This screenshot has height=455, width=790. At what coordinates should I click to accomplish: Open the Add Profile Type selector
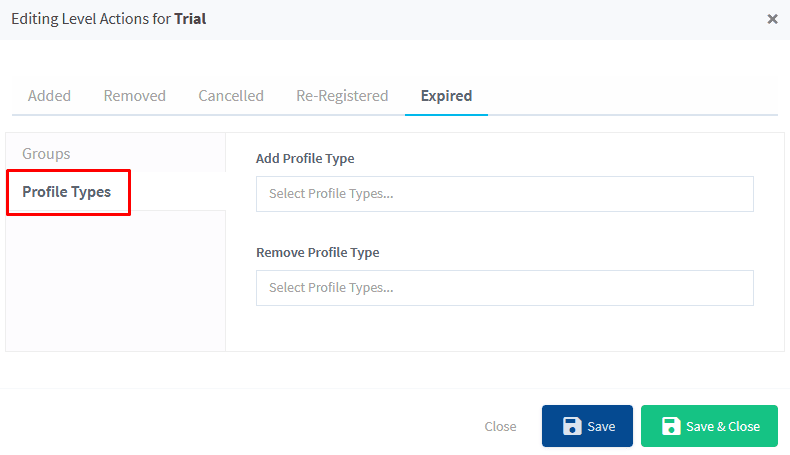click(x=505, y=194)
